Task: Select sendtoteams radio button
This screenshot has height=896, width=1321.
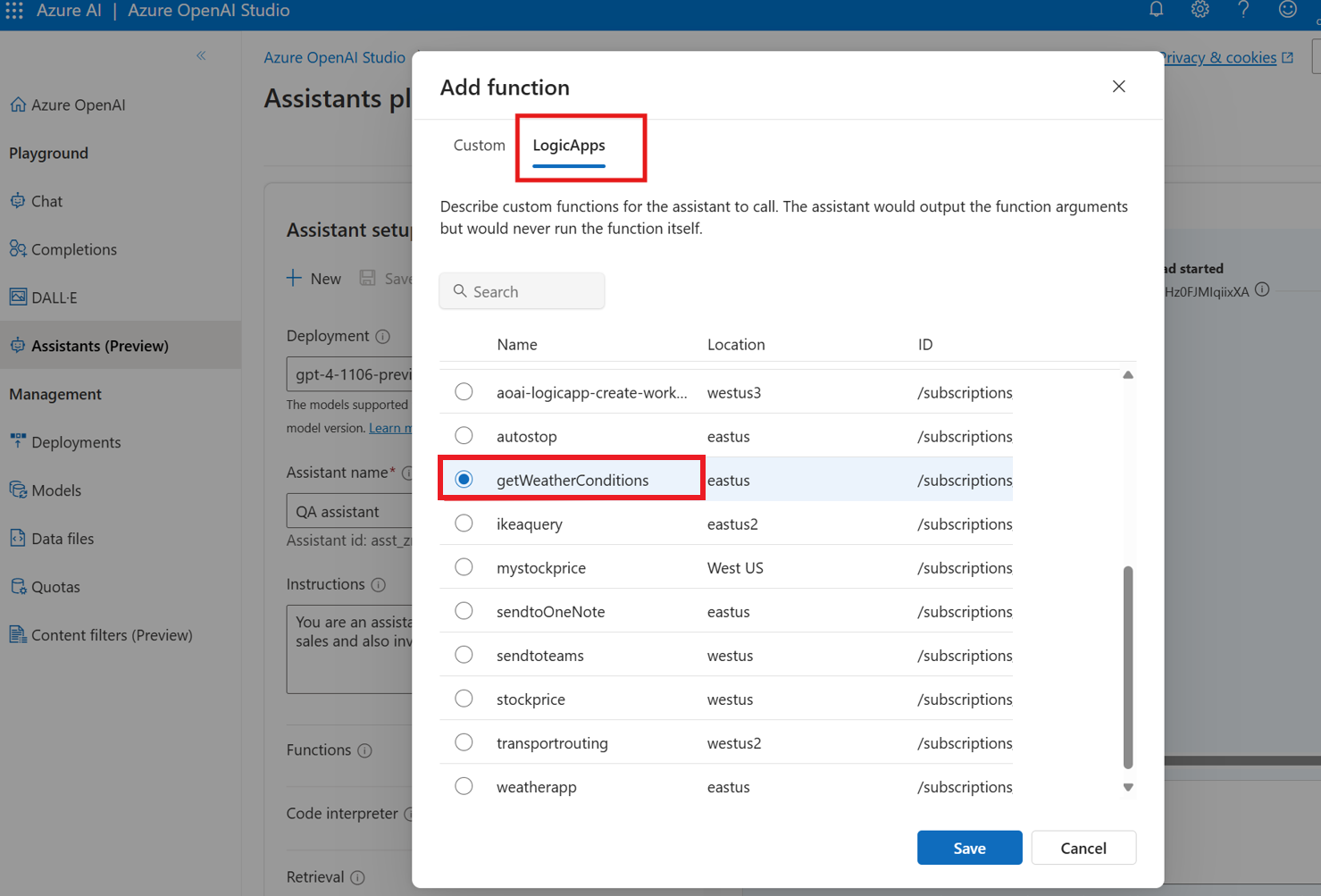Action: click(x=464, y=655)
